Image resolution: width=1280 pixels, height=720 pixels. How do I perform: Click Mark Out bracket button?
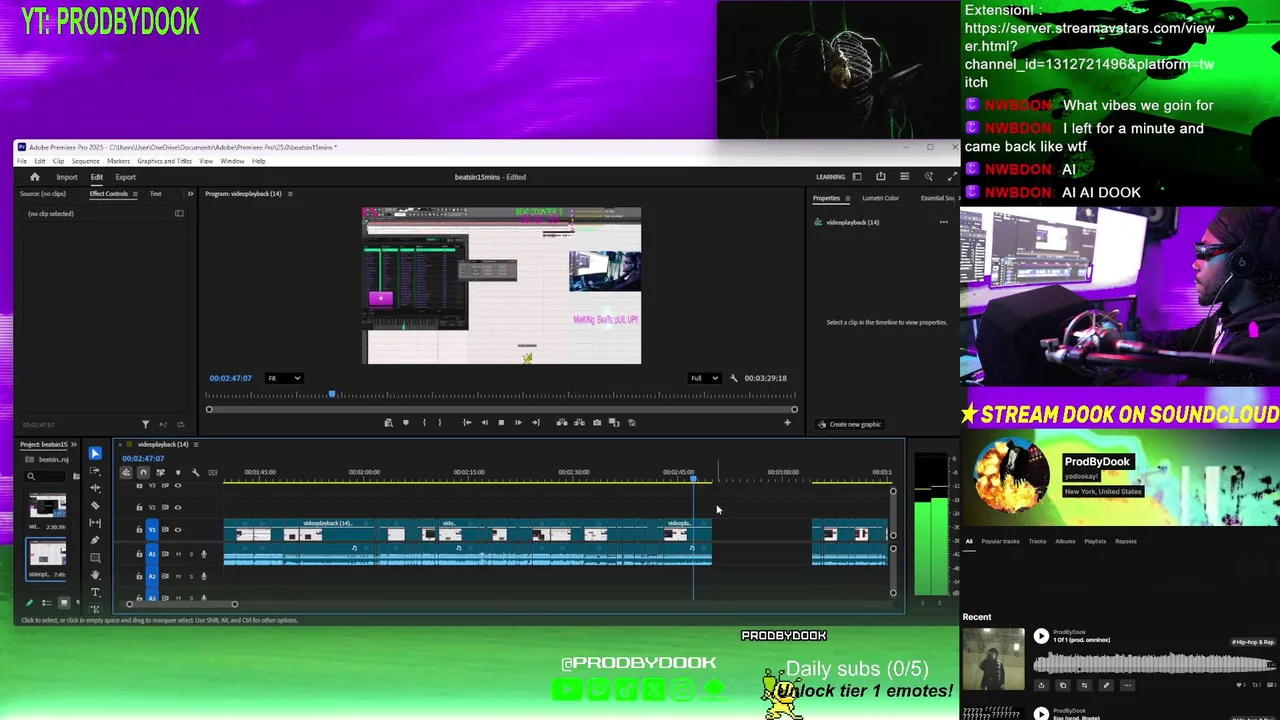pyautogui.click(x=439, y=423)
